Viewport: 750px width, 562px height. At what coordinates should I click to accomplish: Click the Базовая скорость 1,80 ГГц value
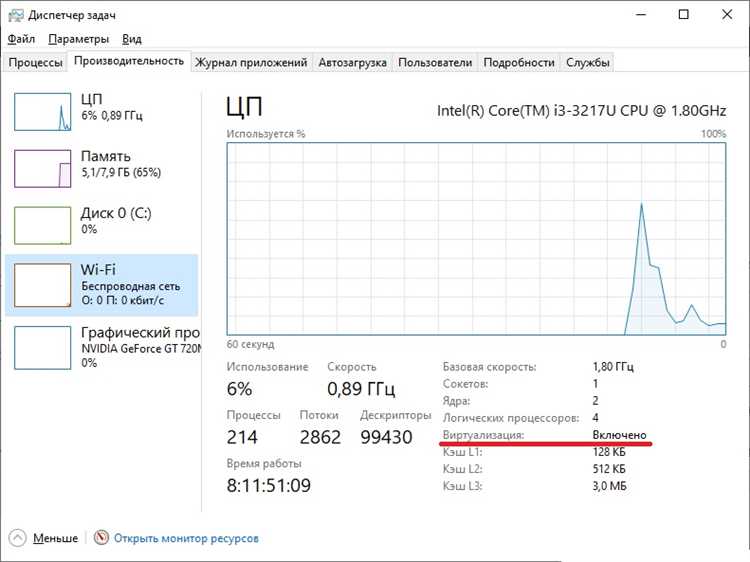tap(613, 367)
